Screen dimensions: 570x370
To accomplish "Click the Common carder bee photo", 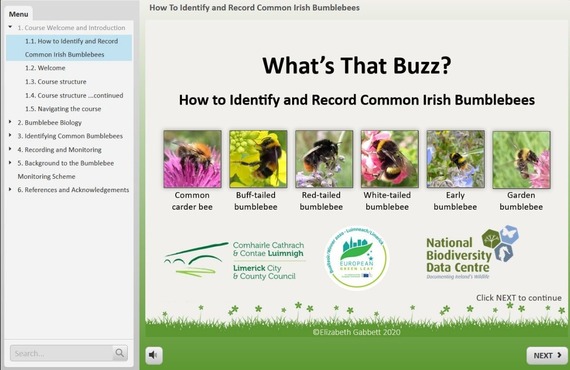I will pos(192,159).
